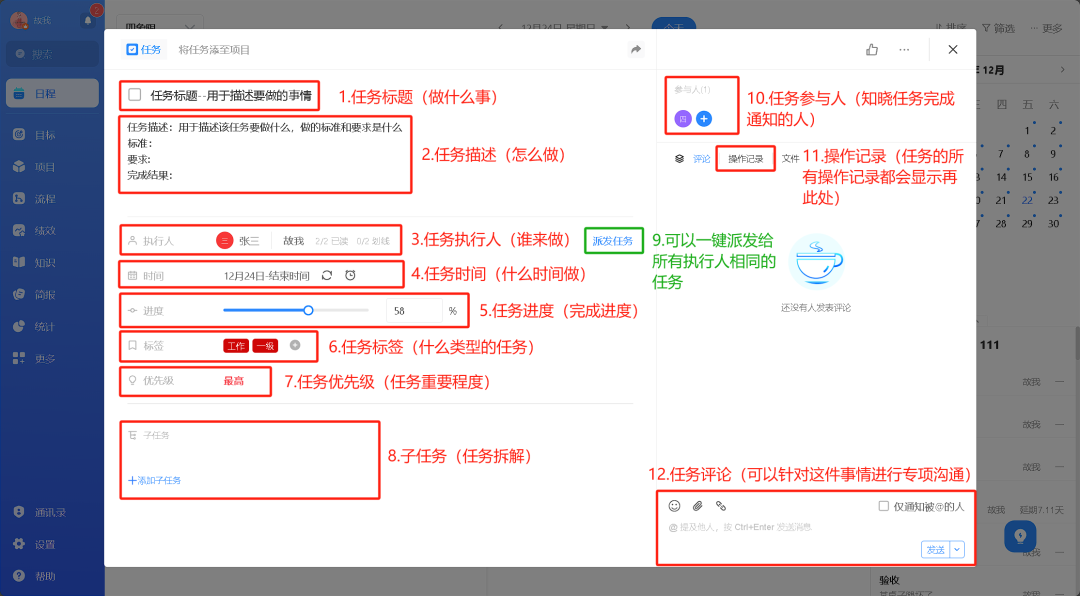This screenshot has width=1080, height=596.
Task: Open the 发送 button dropdown arrow
Action: [x=958, y=549]
